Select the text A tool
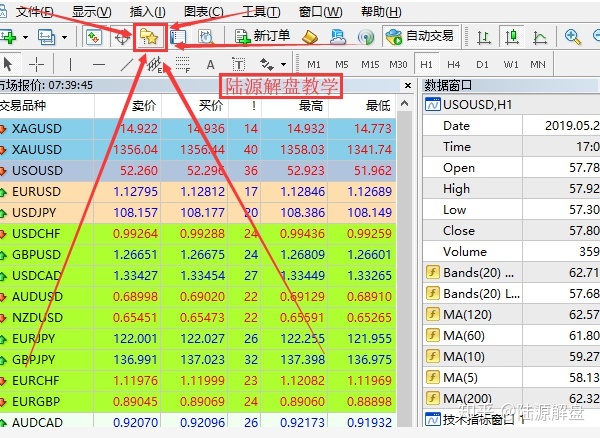The width and height of the screenshot is (600, 438). click(210, 64)
